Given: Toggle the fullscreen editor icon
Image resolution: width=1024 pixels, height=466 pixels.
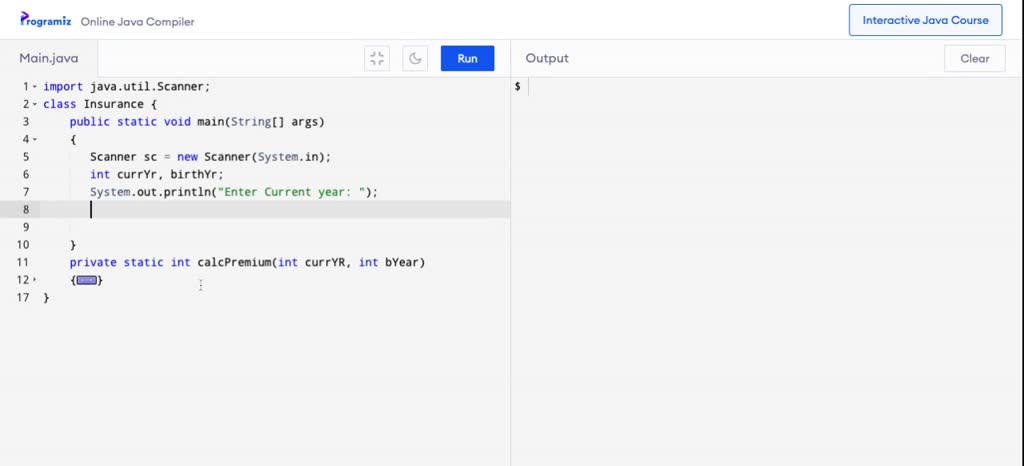Looking at the screenshot, I should click(377, 58).
